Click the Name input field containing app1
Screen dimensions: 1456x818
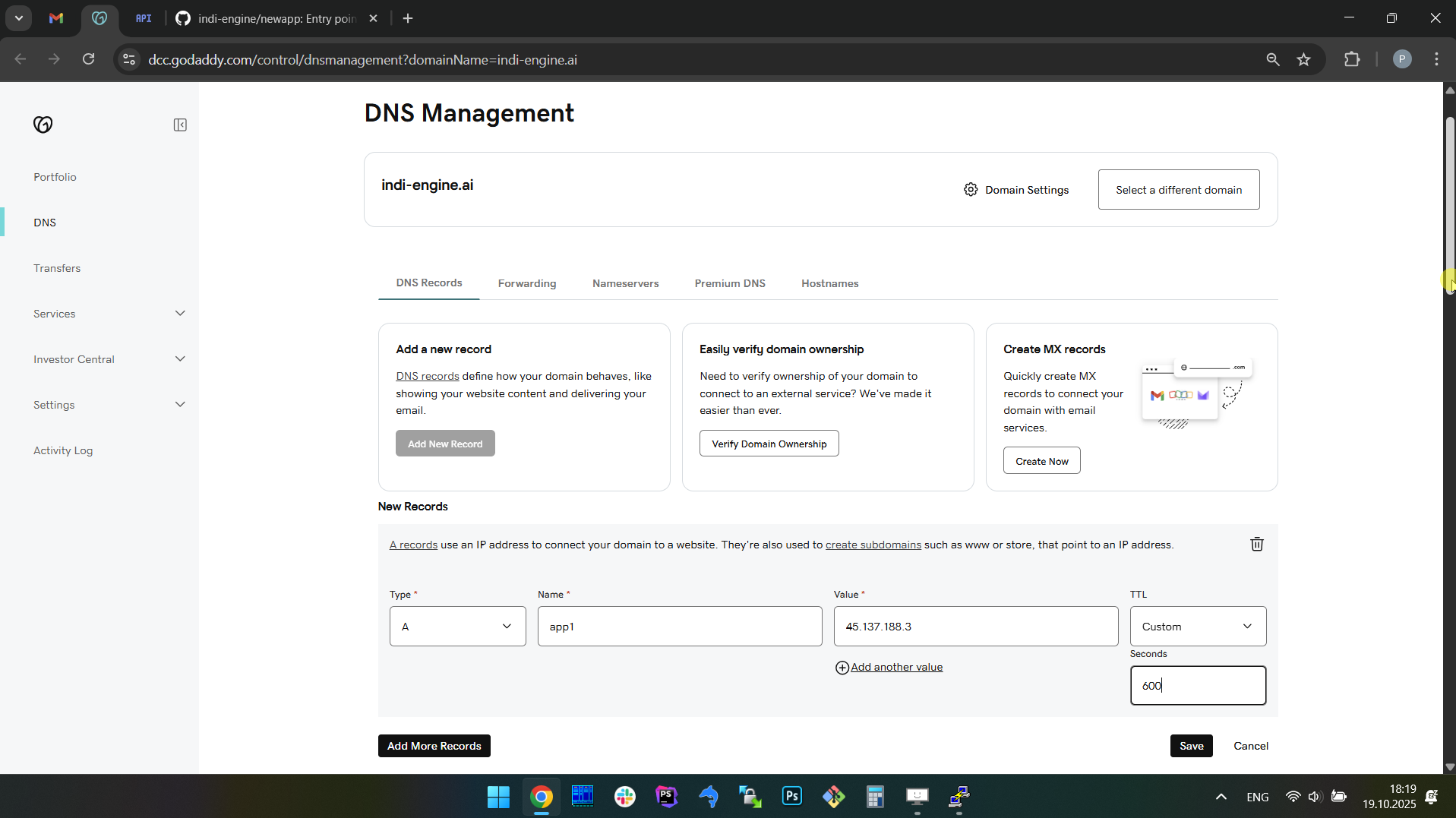click(679, 627)
